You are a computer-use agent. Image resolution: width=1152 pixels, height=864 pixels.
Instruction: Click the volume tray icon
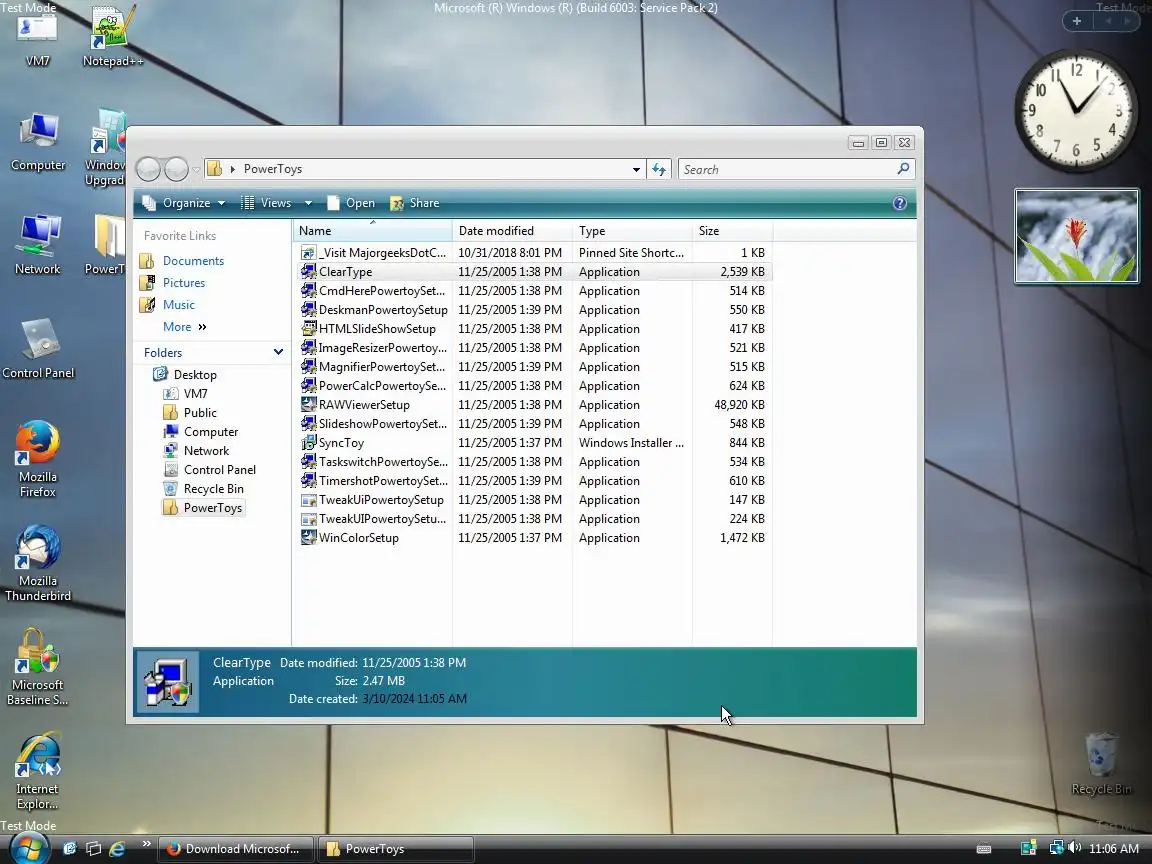point(1075,848)
